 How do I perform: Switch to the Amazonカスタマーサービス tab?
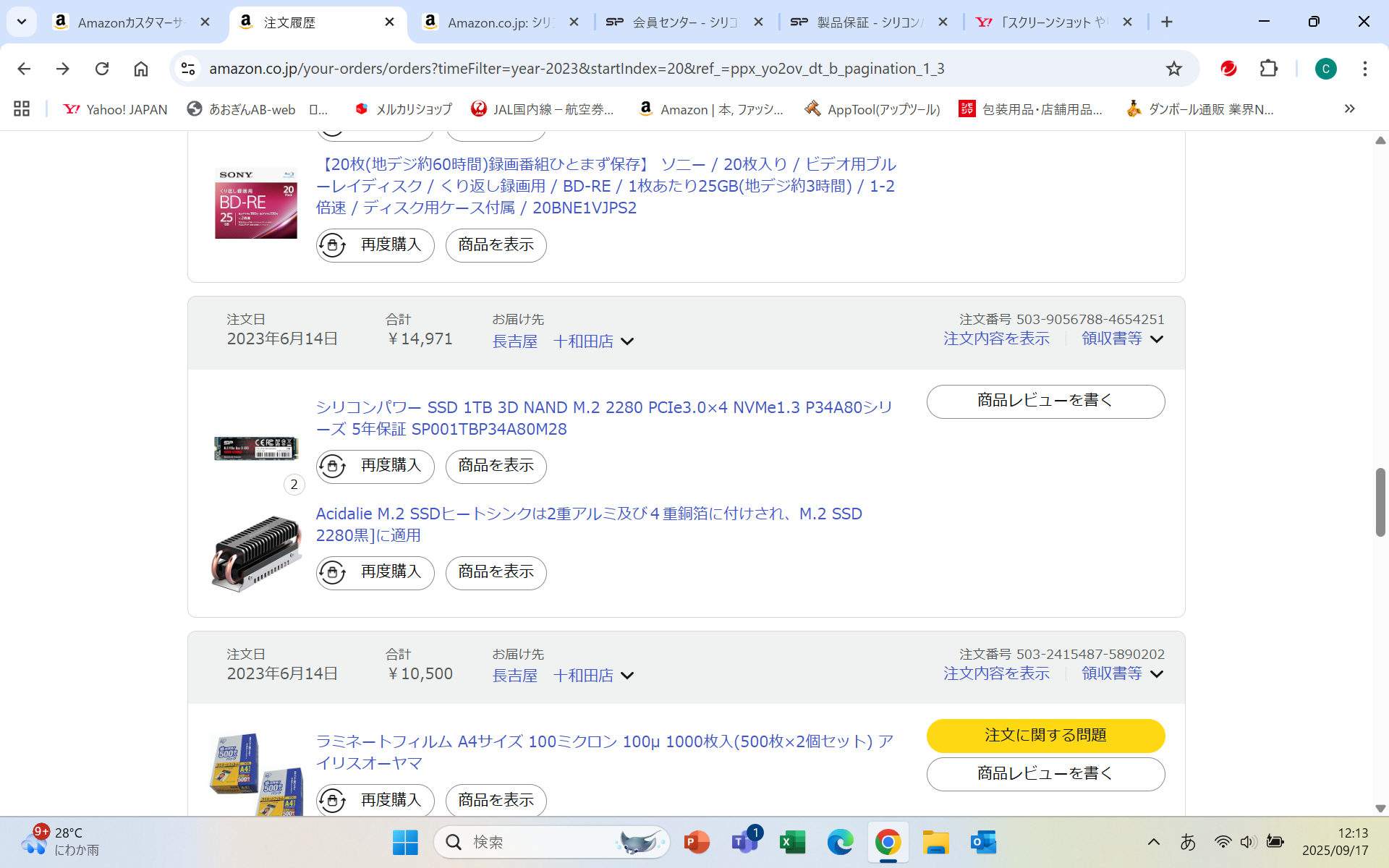[130, 22]
